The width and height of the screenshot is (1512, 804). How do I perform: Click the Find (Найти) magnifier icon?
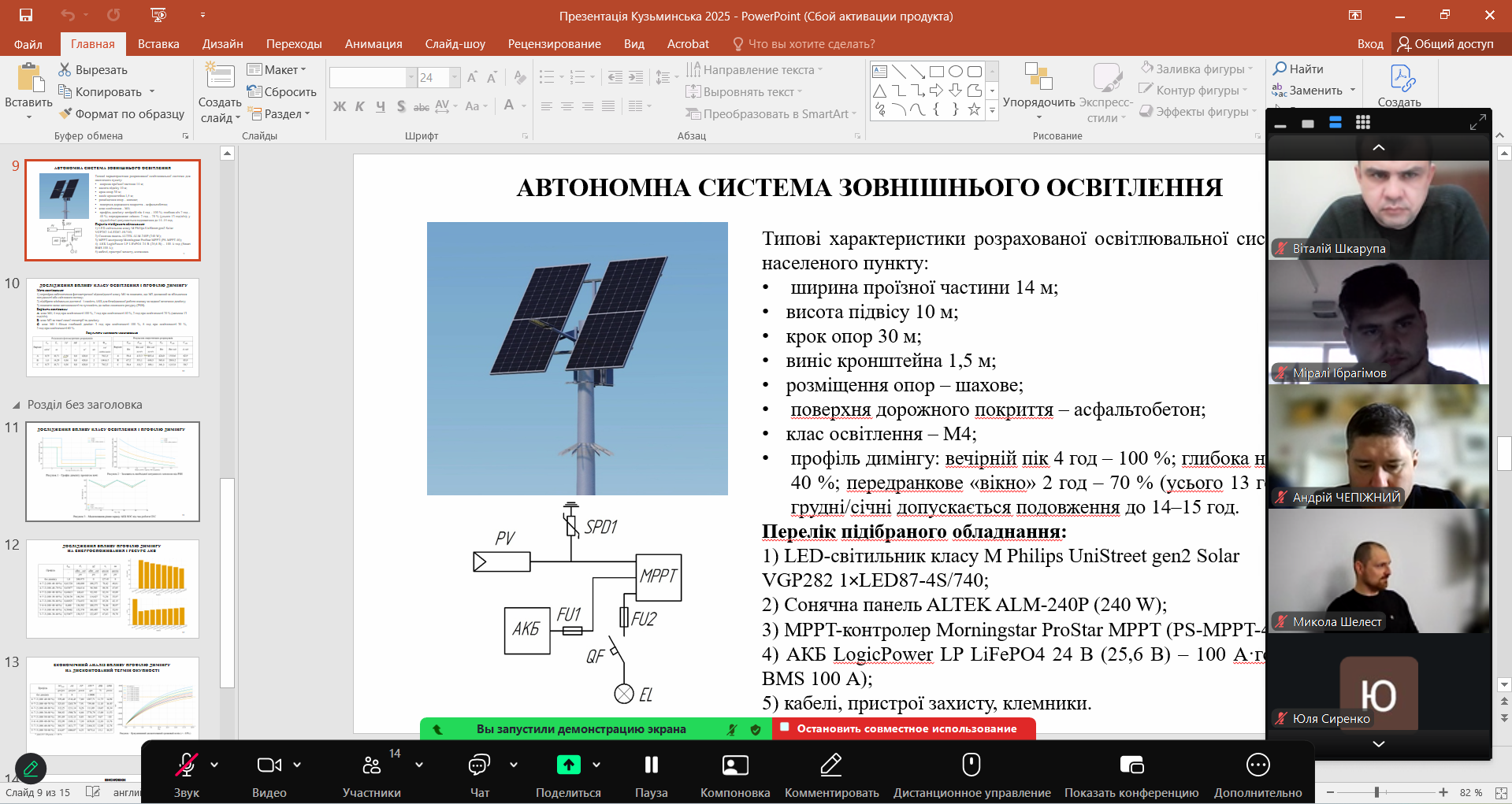1280,69
